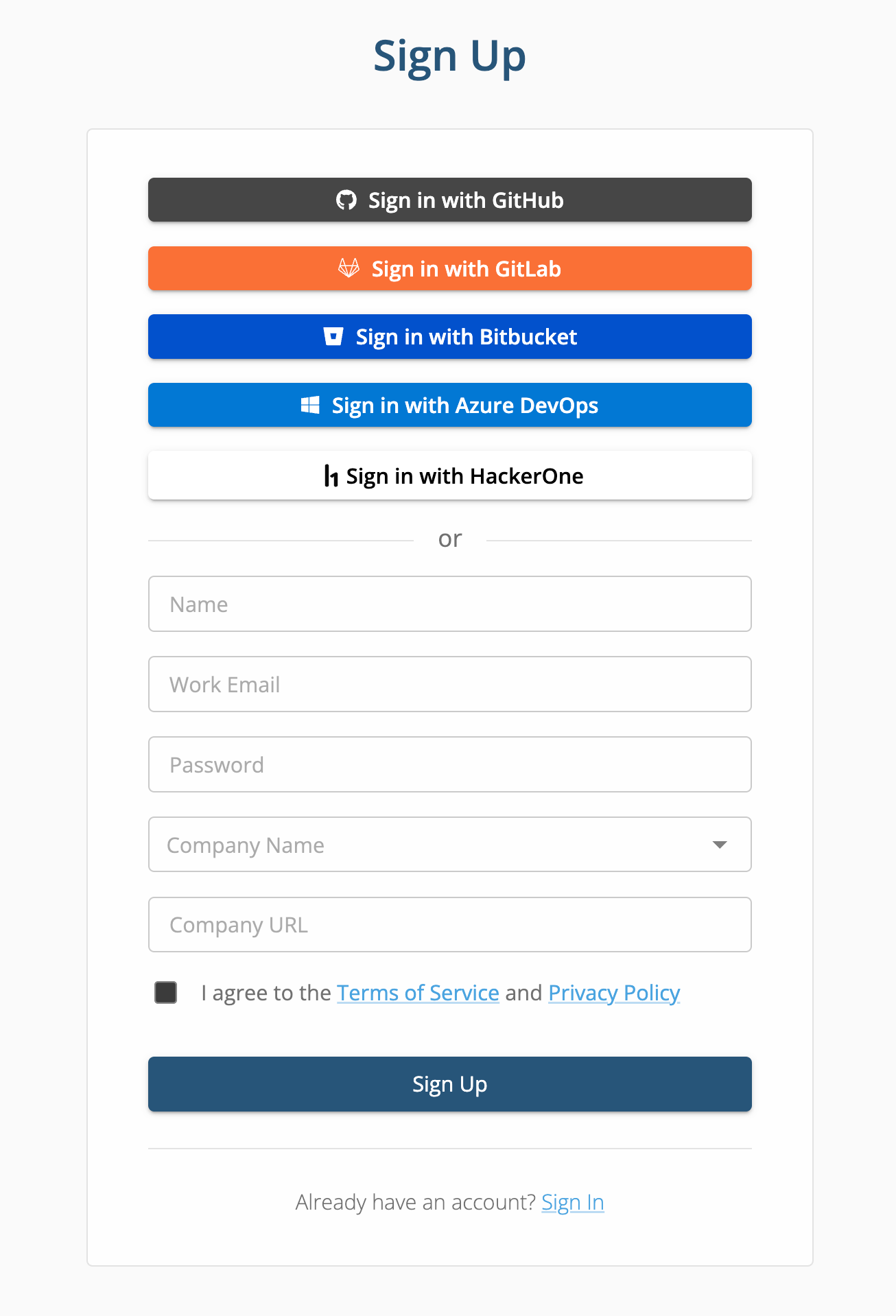Tick the agree to terms checkbox
The height and width of the screenshot is (1316, 896).
click(166, 992)
